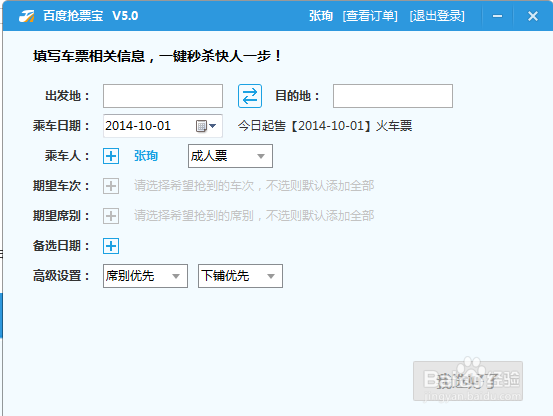This screenshot has width=553, height=416.
Task: Open calendar picker on travel date
Action: pyautogui.click(x=206, y=126)
